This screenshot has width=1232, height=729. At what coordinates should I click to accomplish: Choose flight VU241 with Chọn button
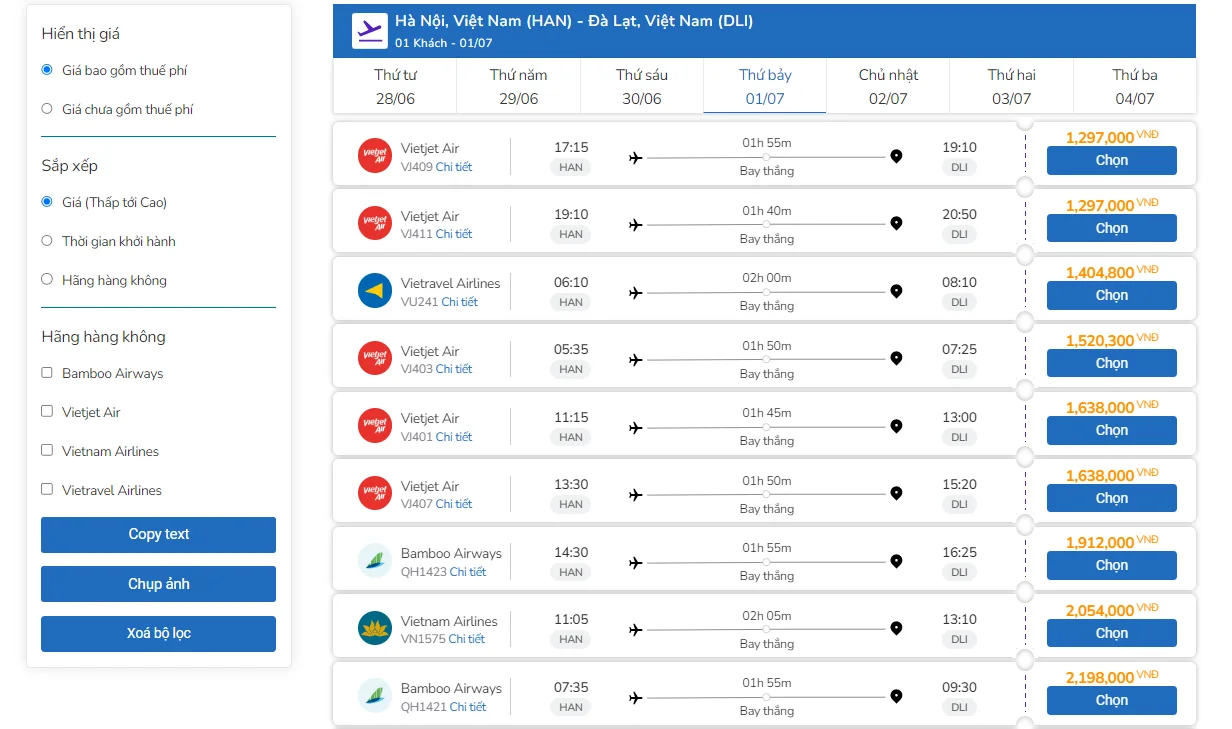tap(1111, 295)
